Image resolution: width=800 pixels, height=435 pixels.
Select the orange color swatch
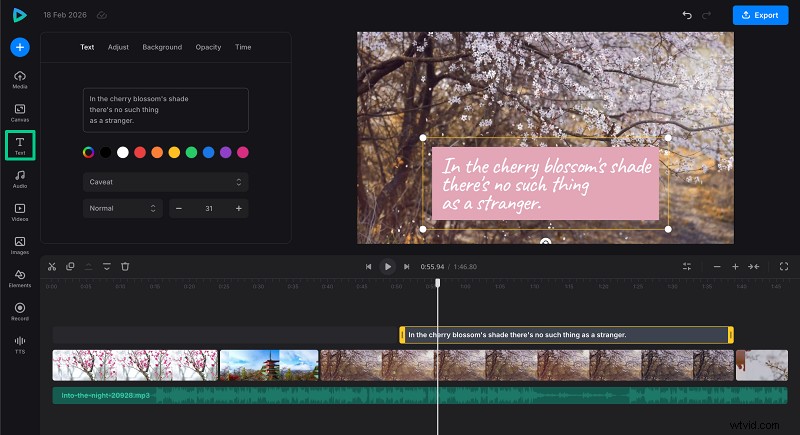pyautogui.click(x=157, y=152)
